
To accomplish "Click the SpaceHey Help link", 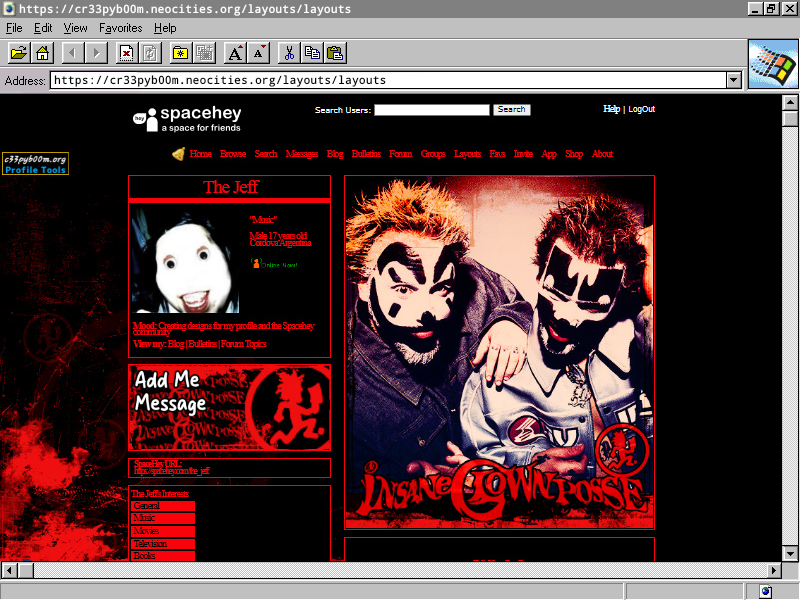I will tap(611, 109).
